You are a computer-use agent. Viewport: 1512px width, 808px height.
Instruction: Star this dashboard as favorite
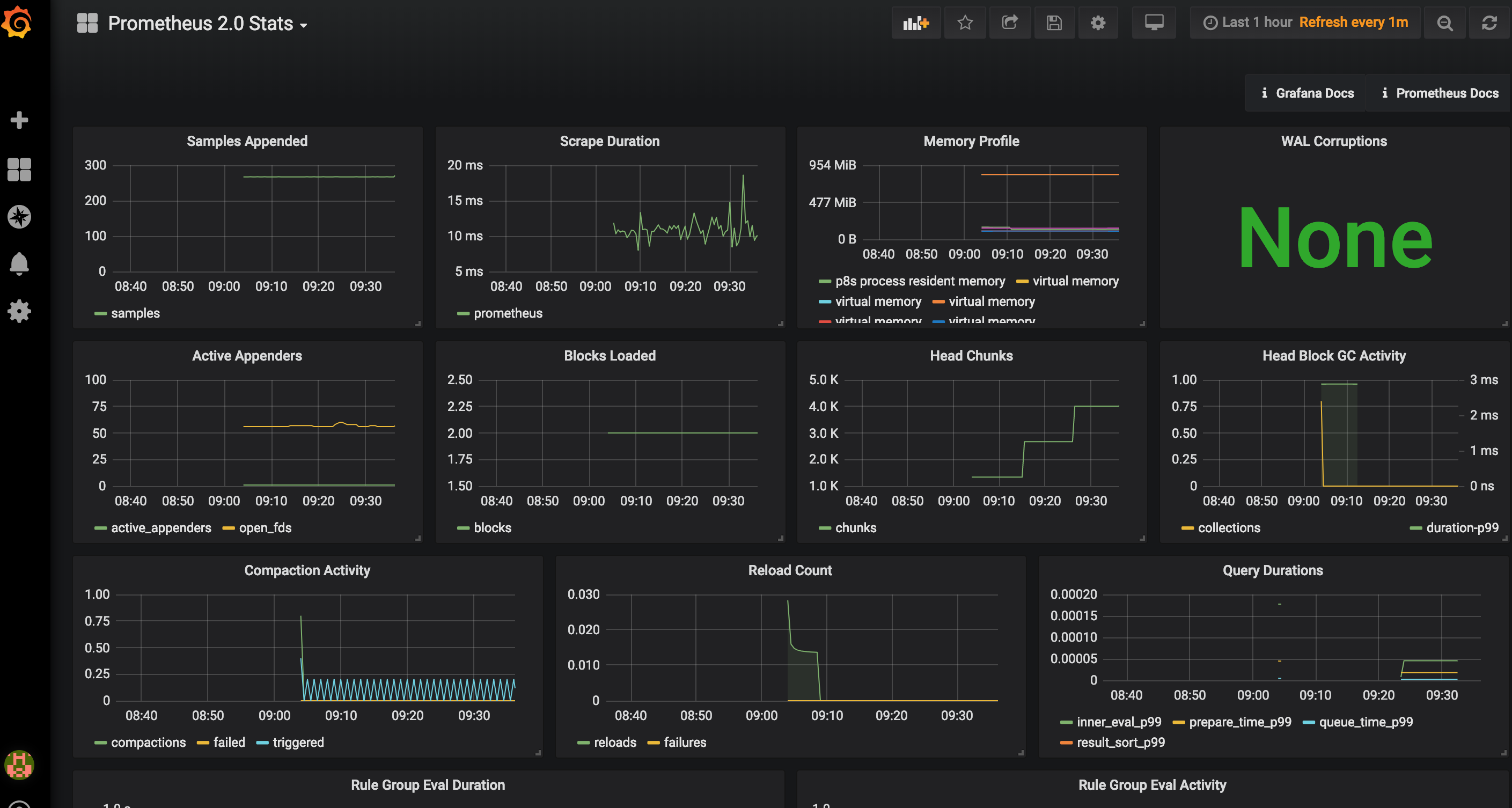click(x=965, y=23)
